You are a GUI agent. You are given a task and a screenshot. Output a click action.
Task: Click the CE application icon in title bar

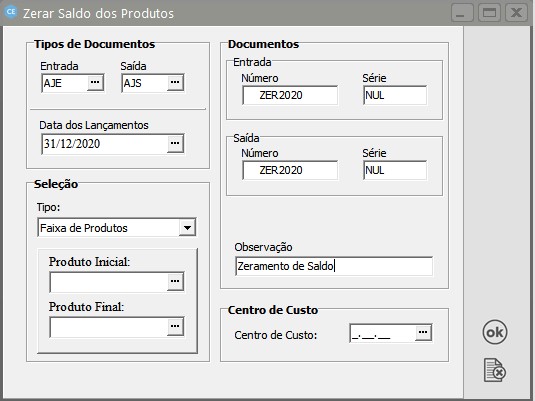click(11, 12)
